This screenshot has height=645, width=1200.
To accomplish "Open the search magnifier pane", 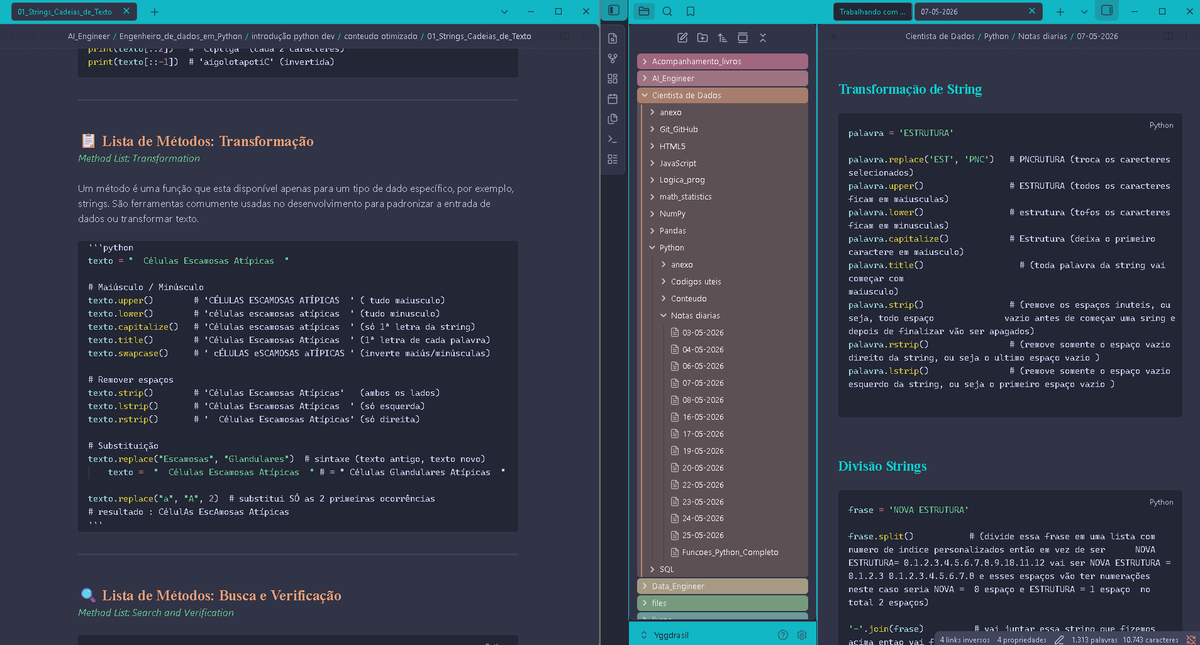I will click(667, 11).
